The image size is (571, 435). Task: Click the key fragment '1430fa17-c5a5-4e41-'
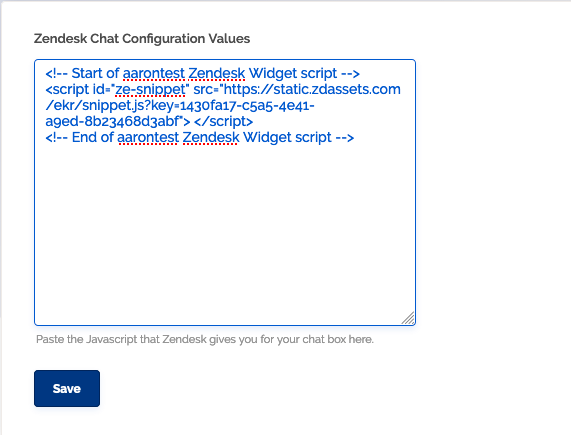point(247,106)
